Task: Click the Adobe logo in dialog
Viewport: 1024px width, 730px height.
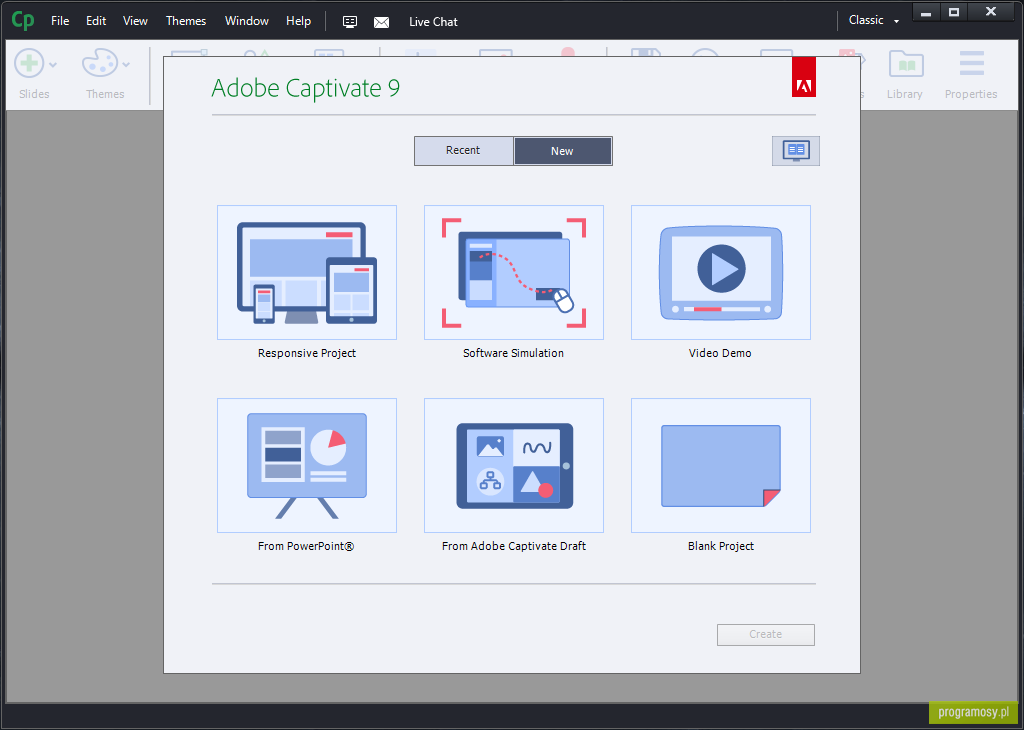Action: 804,77
